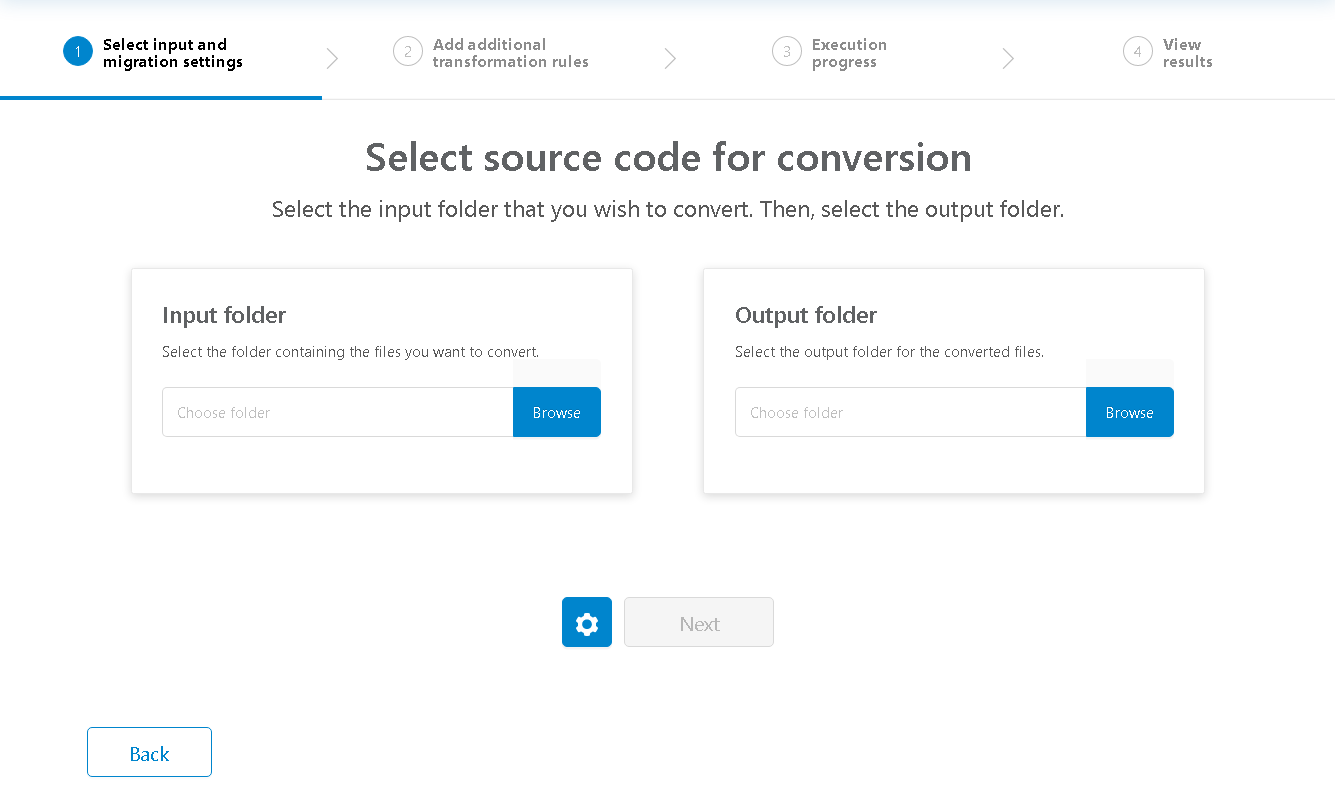This screenshot has height=800, width=1335.
Task: Click the step 3 number circle
Action: [787, 52]
